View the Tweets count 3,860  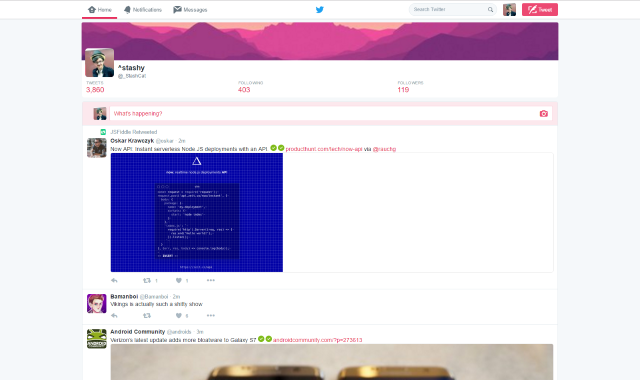(95, 89)
